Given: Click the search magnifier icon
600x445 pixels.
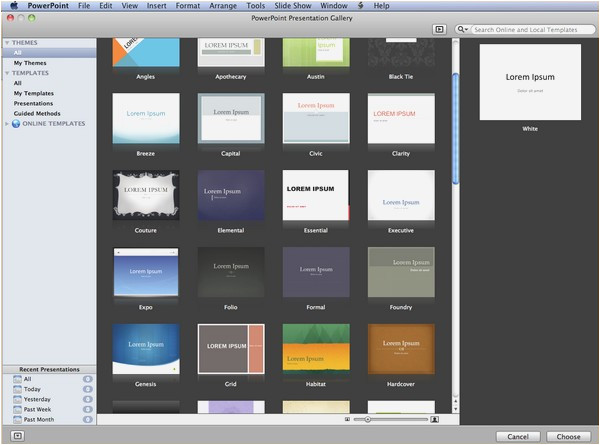Looking at the screenshot, I should pos(461,29).
